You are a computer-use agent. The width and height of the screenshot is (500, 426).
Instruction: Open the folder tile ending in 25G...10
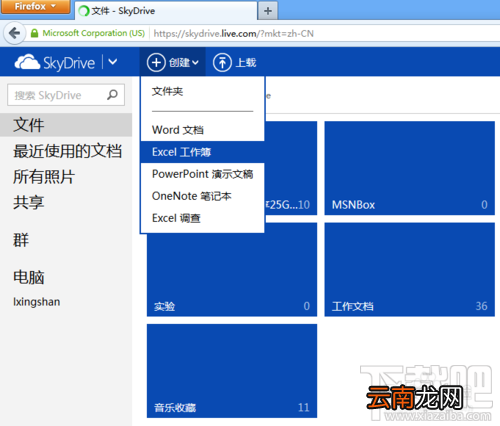click(x=291, y=168)
